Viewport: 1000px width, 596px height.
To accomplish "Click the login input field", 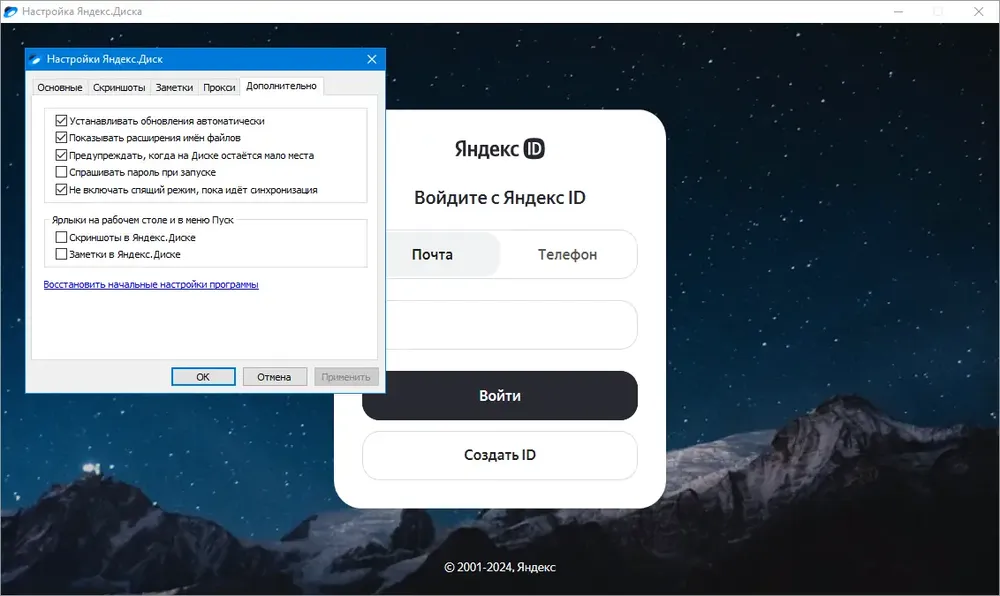I will pyautogui.click(x=511, y=324).
